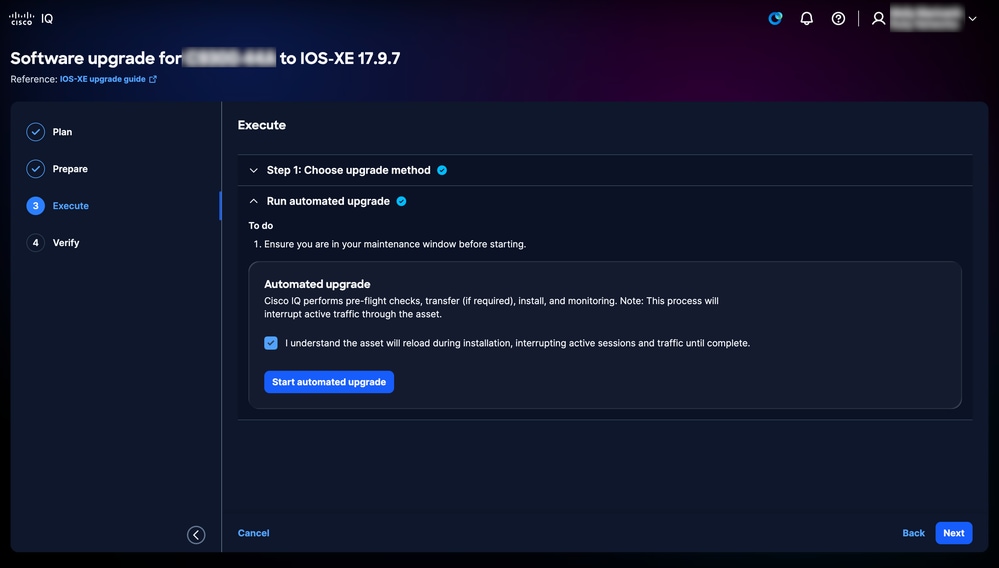Click the Next button
This screenshot has width=999, height=568.
(x=954, y=533)
